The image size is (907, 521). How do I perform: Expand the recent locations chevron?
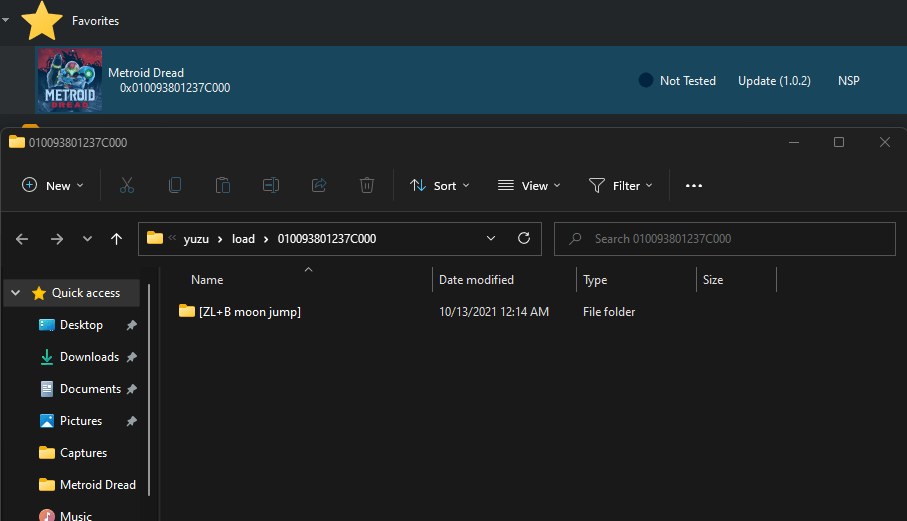[x=87, y=238]
